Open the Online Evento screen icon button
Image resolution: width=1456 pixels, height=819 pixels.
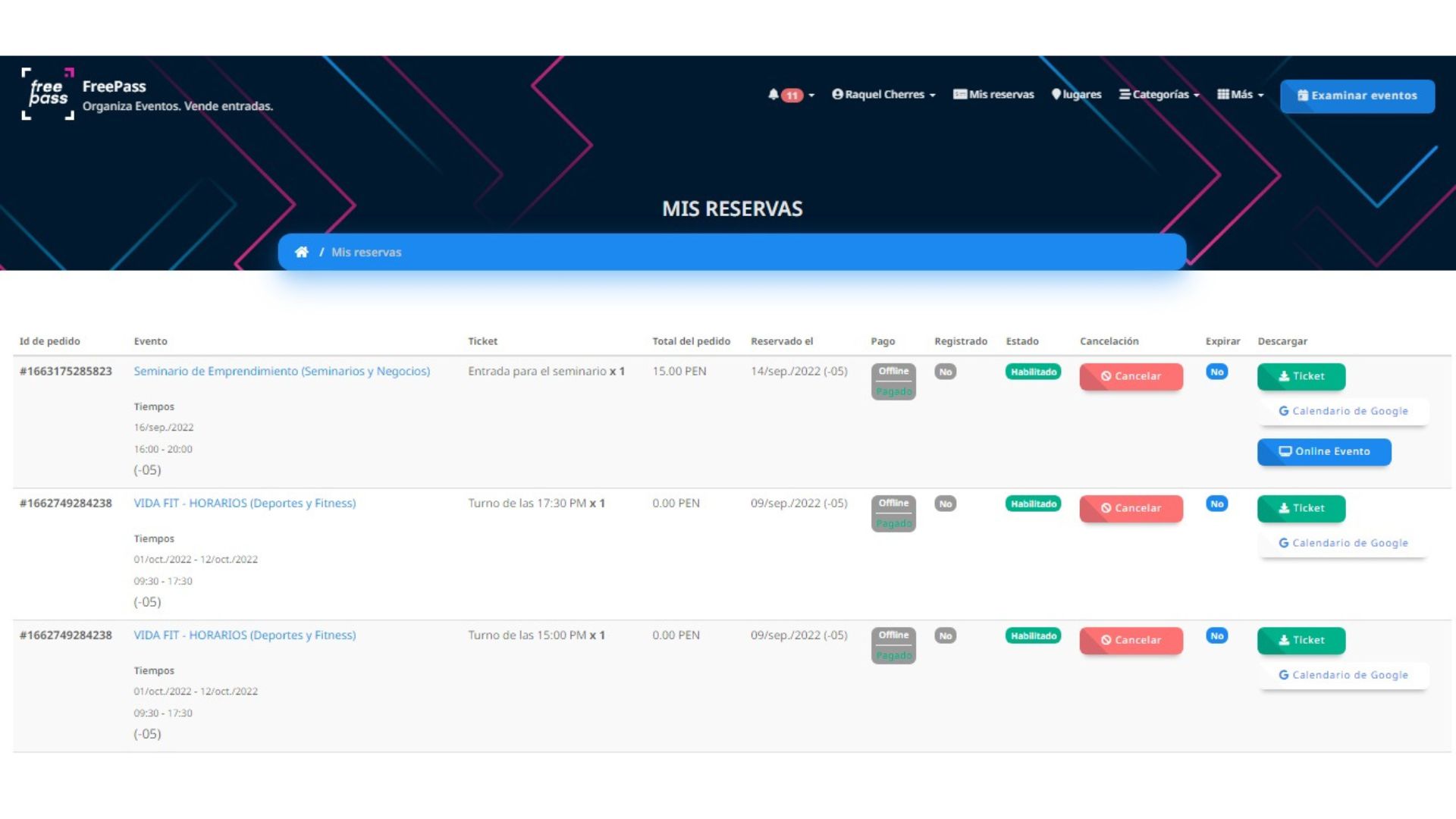(1285, 451)
